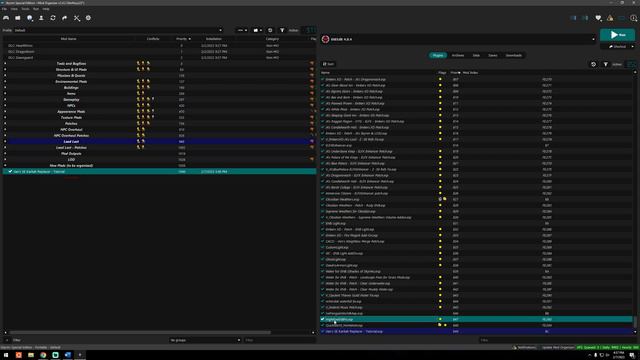This screenshot has height=360, width=640.
Task: Click the restore backup icon above the mod list
Action: [270, 30]
